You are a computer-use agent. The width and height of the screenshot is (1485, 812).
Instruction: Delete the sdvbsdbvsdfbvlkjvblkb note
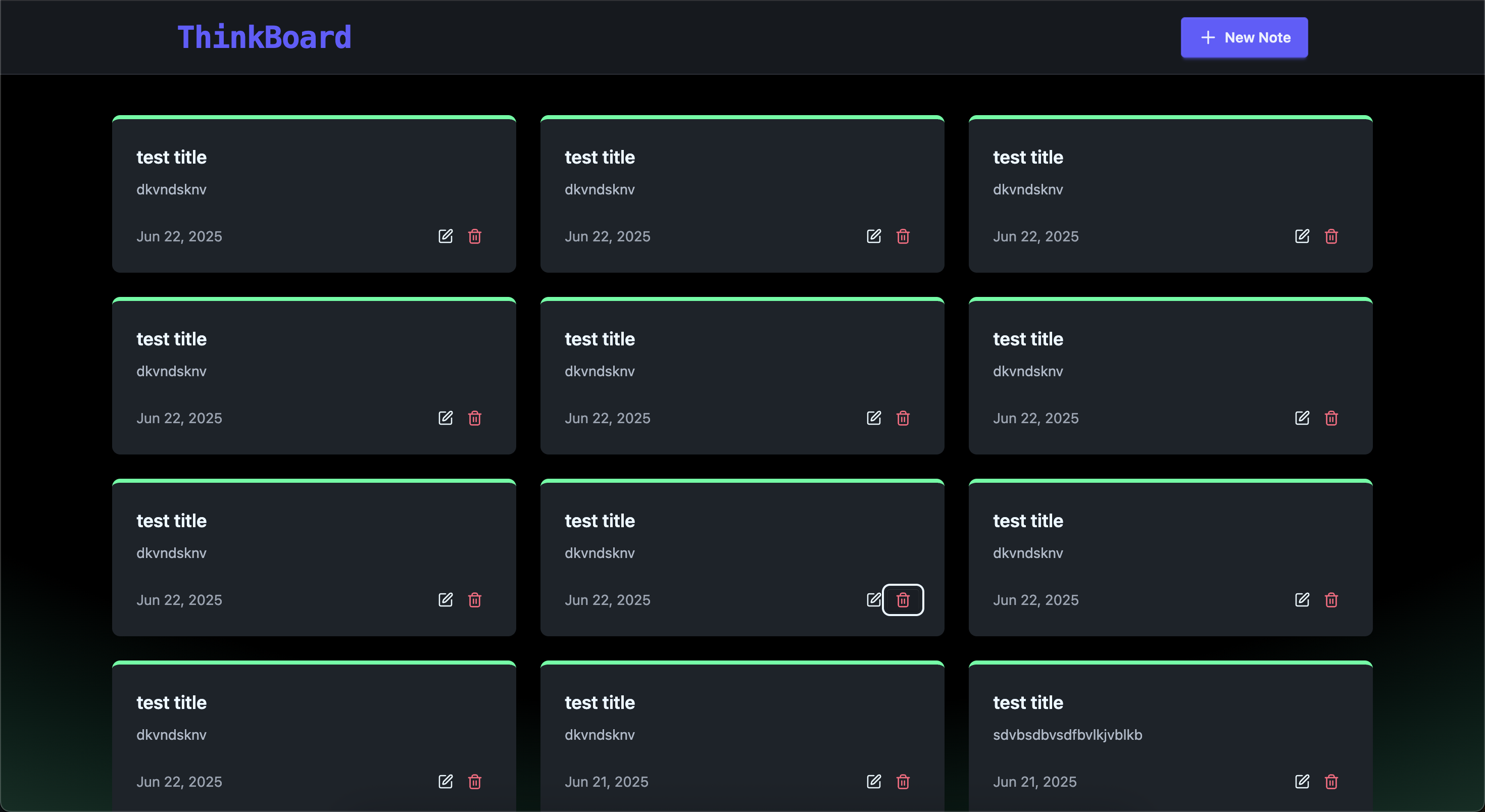1331,782
